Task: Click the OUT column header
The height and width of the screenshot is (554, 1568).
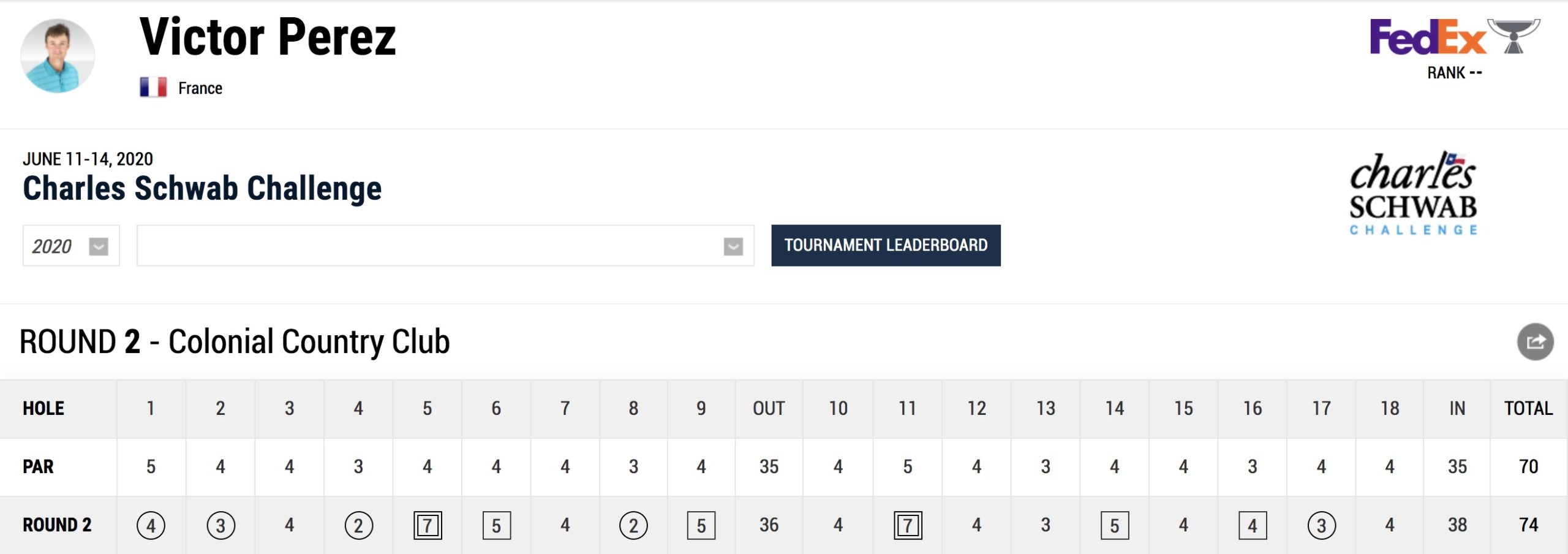Action: pos(769,408)
